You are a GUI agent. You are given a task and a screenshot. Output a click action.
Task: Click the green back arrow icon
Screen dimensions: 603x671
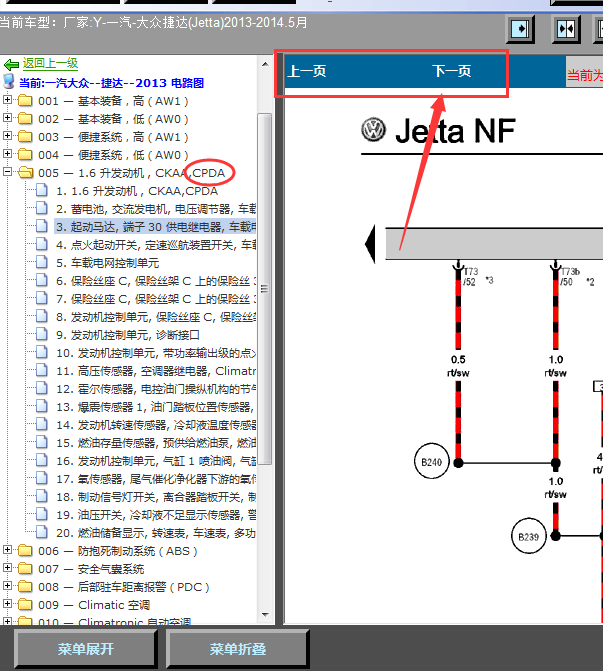coord(11,65)
